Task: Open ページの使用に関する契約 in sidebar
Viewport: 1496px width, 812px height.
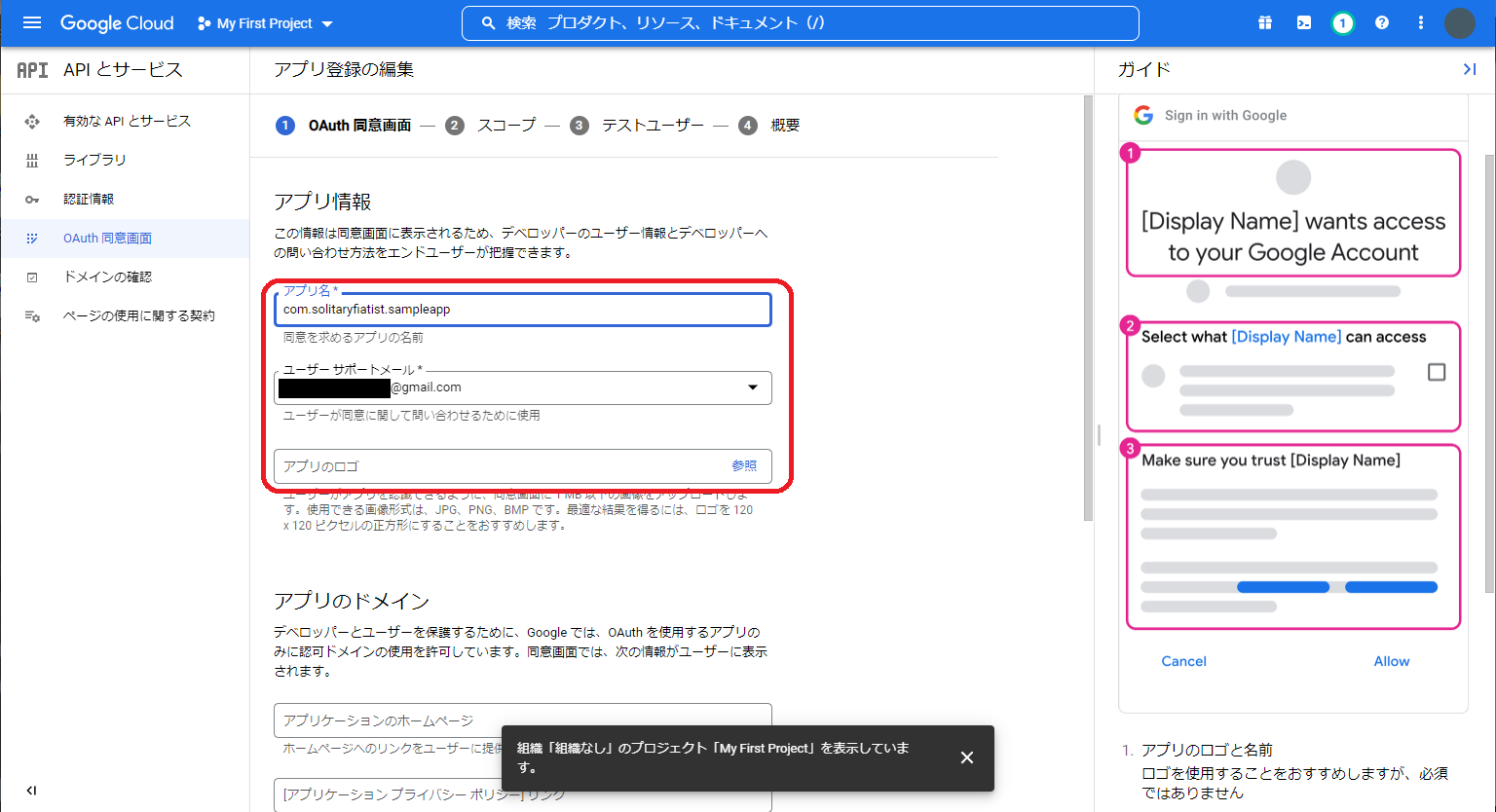Action: pyautogui.click(x=125, y=315)
